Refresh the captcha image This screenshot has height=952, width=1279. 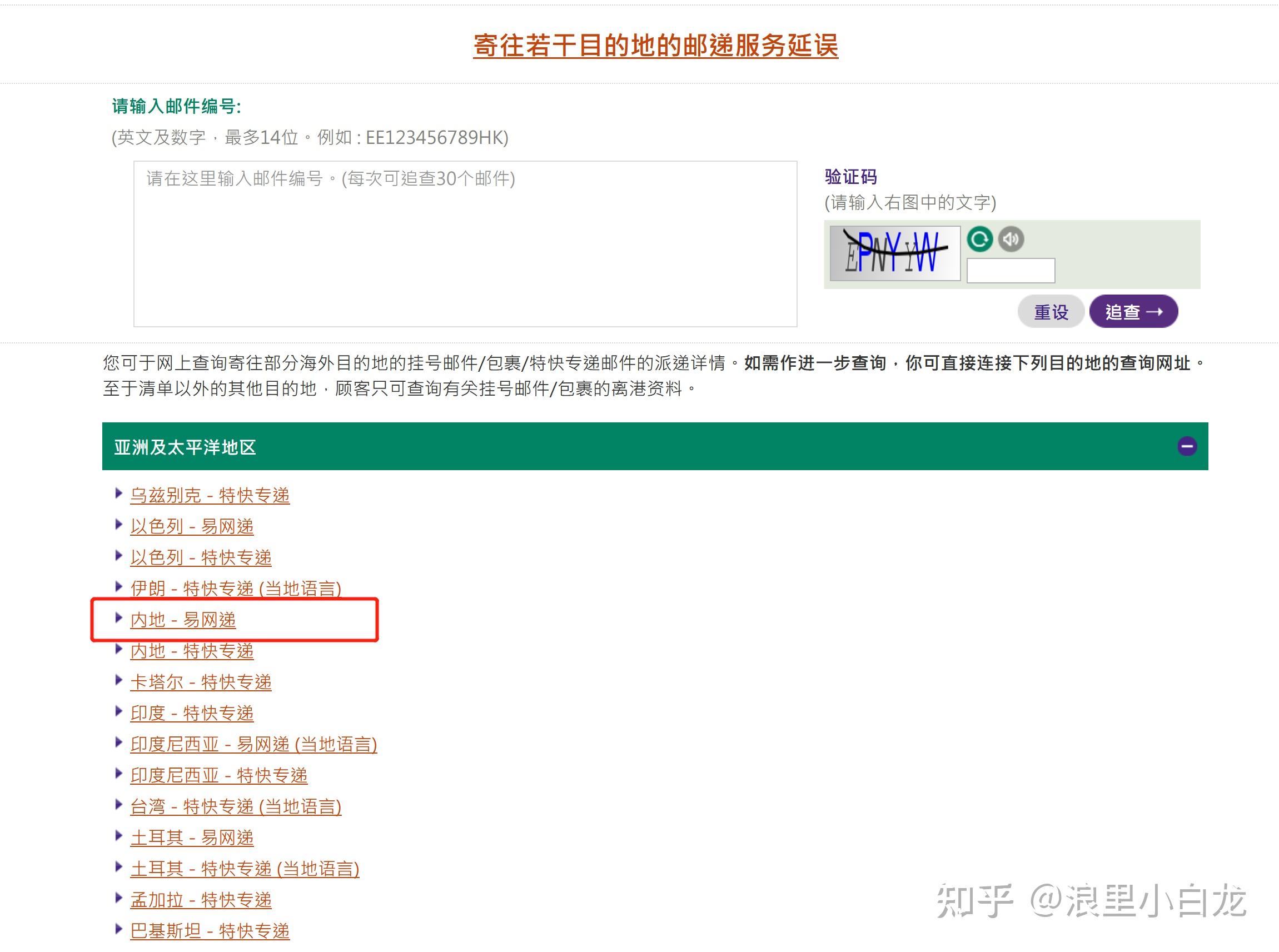click(x=979, y=239)
